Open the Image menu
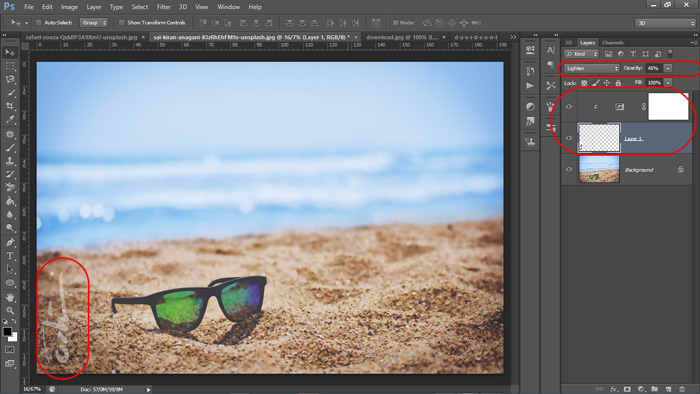Viewport: 700px width, 394px height. click(69, 7)
